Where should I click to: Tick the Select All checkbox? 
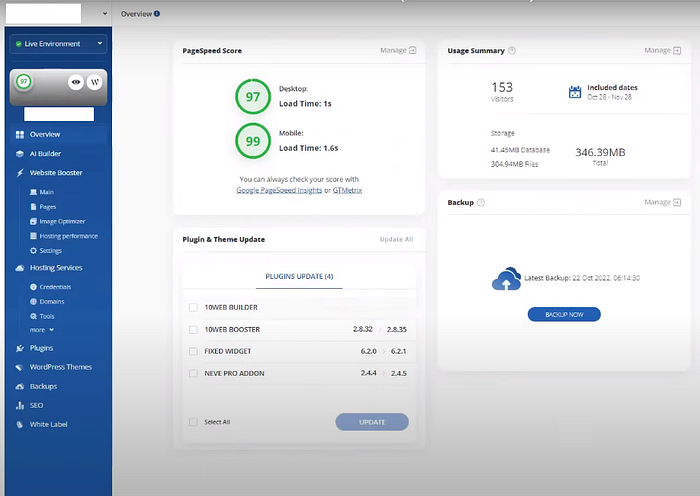click(193, 422)
